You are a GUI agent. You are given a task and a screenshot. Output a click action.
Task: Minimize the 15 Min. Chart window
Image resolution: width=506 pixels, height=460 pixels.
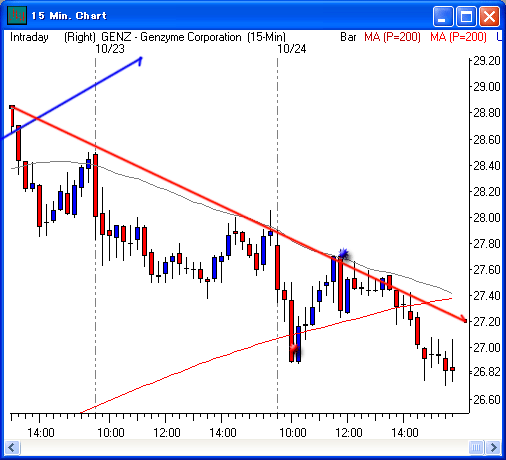pyautogui.click(x=443, y=16)
